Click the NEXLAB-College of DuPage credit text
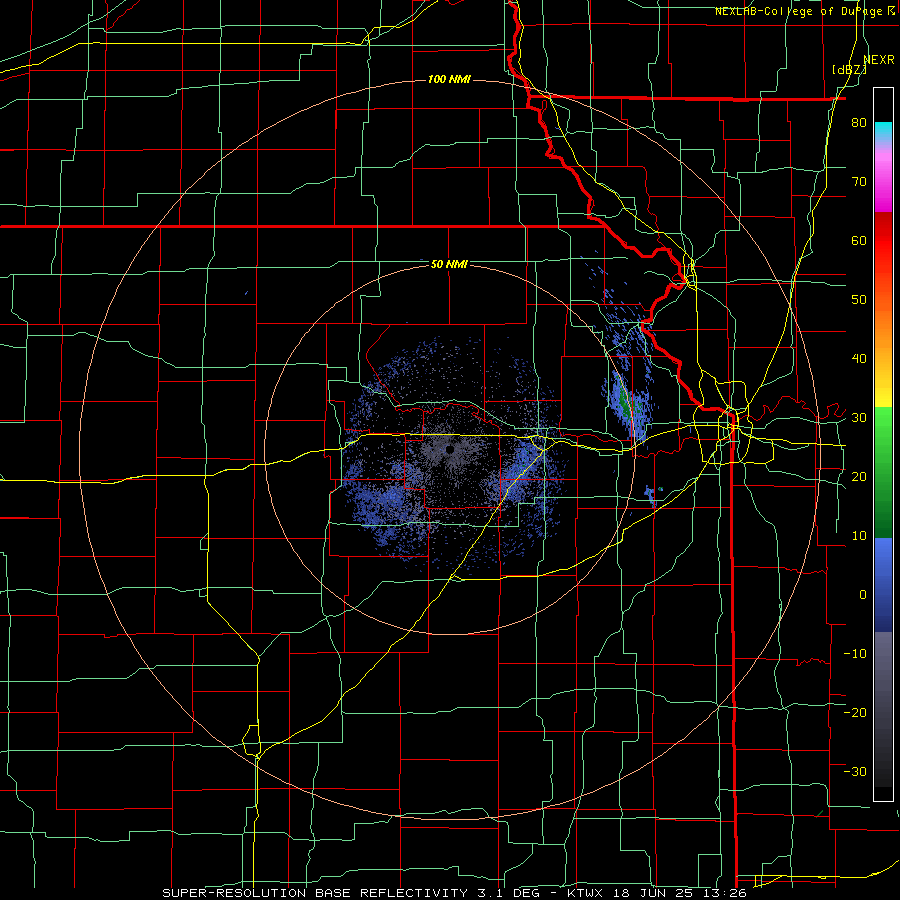 coord(801,11)
